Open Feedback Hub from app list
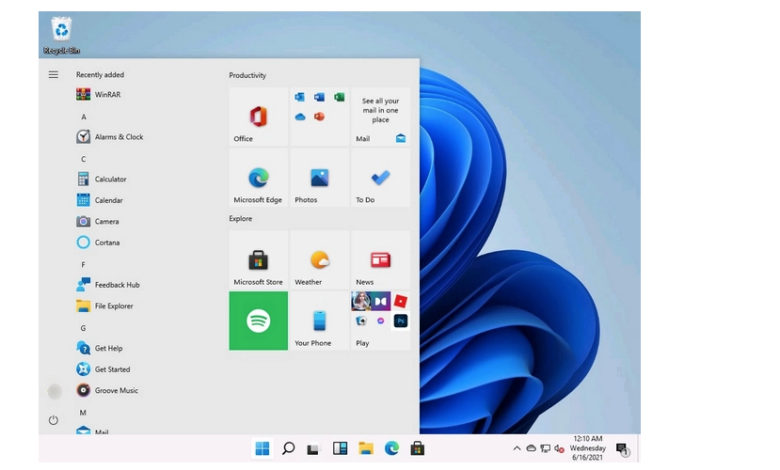The width and height of the screenshot is (780, 470). tap(116, 285)
